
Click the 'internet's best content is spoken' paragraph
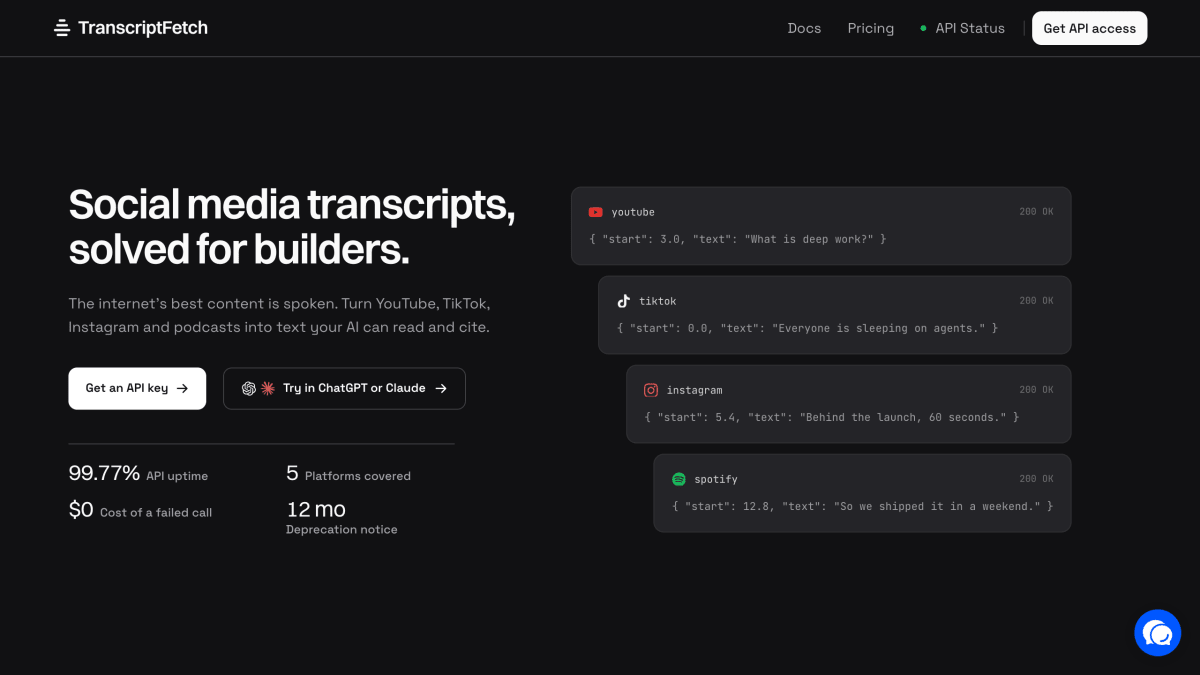click(x=279, y=315)
